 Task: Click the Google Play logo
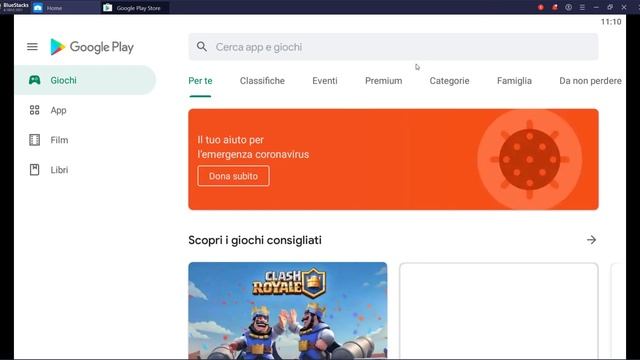(x=92, y=47)
